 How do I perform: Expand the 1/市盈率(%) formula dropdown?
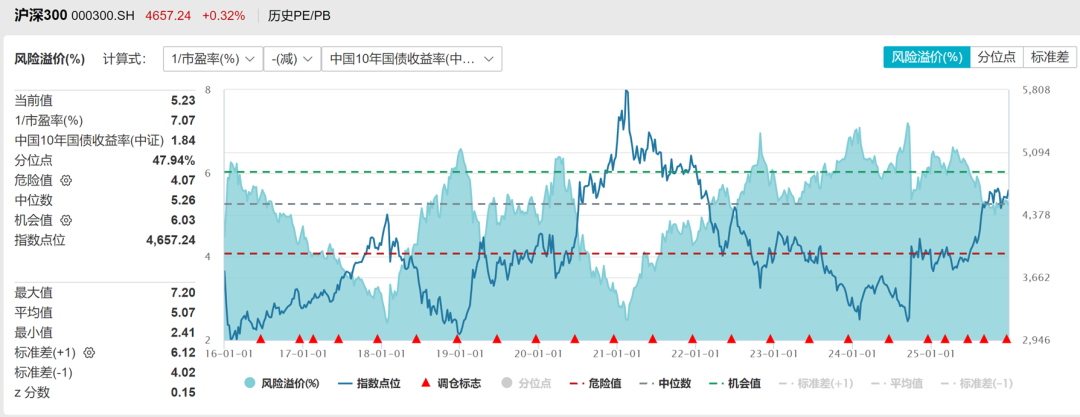coord(212,59)
